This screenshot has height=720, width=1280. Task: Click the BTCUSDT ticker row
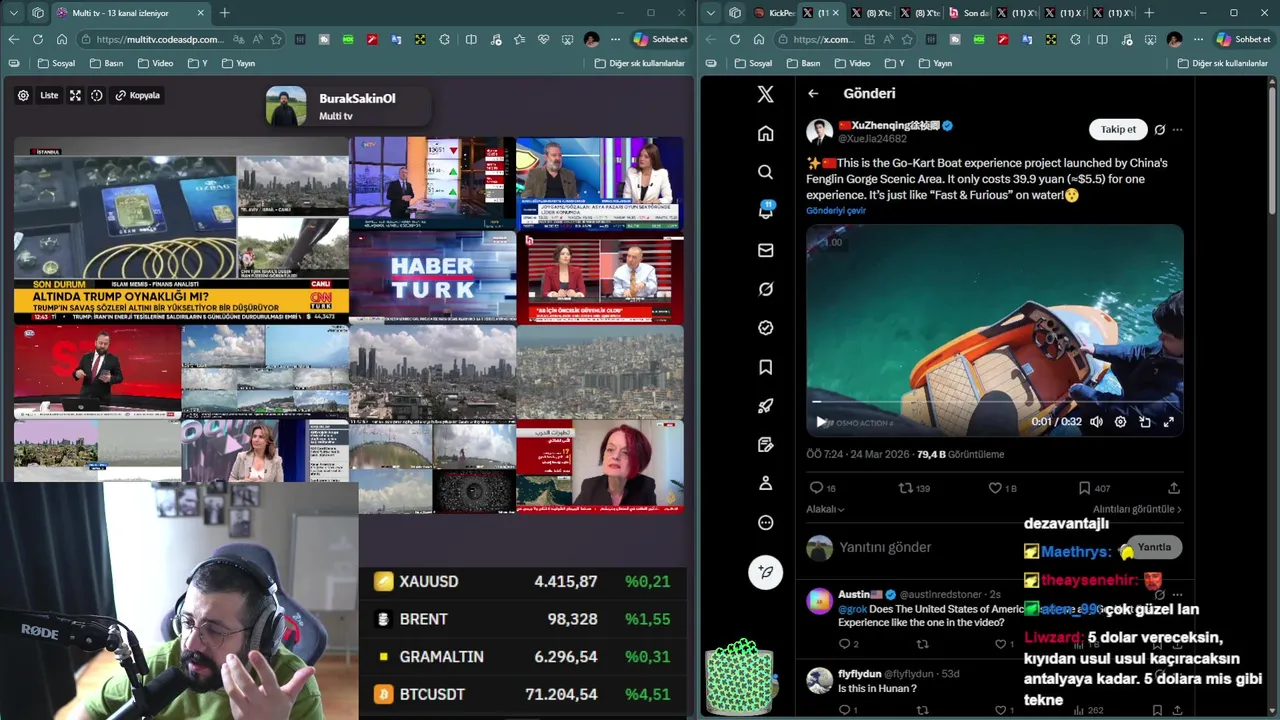click(522, 694)
